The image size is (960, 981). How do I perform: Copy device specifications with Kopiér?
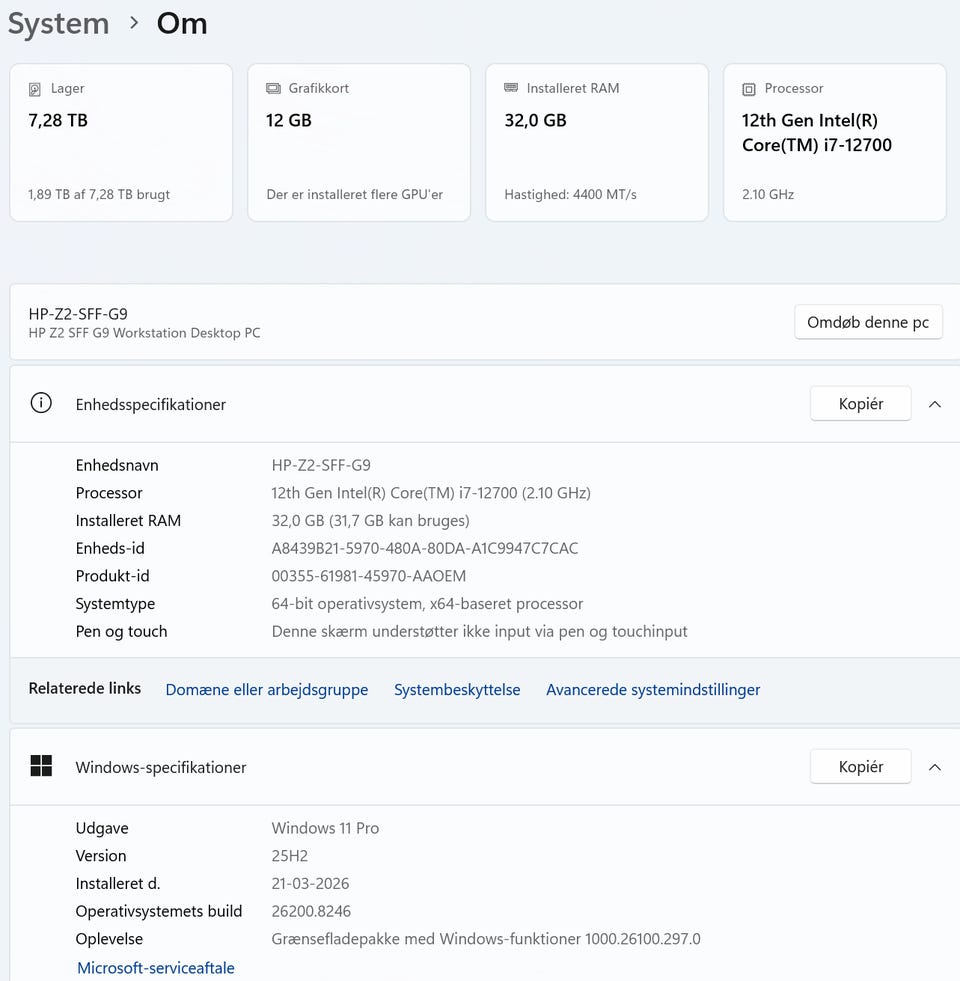click(x=860, y=404)
